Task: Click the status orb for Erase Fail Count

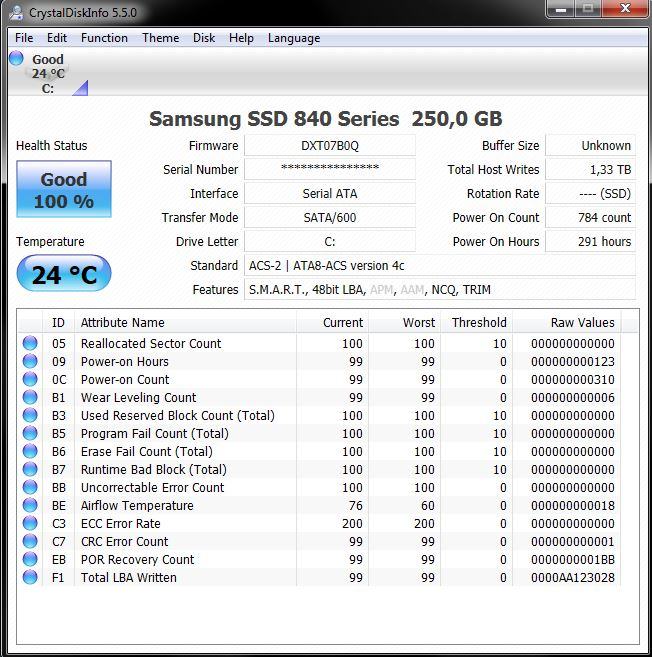Action: click(30, 451)
